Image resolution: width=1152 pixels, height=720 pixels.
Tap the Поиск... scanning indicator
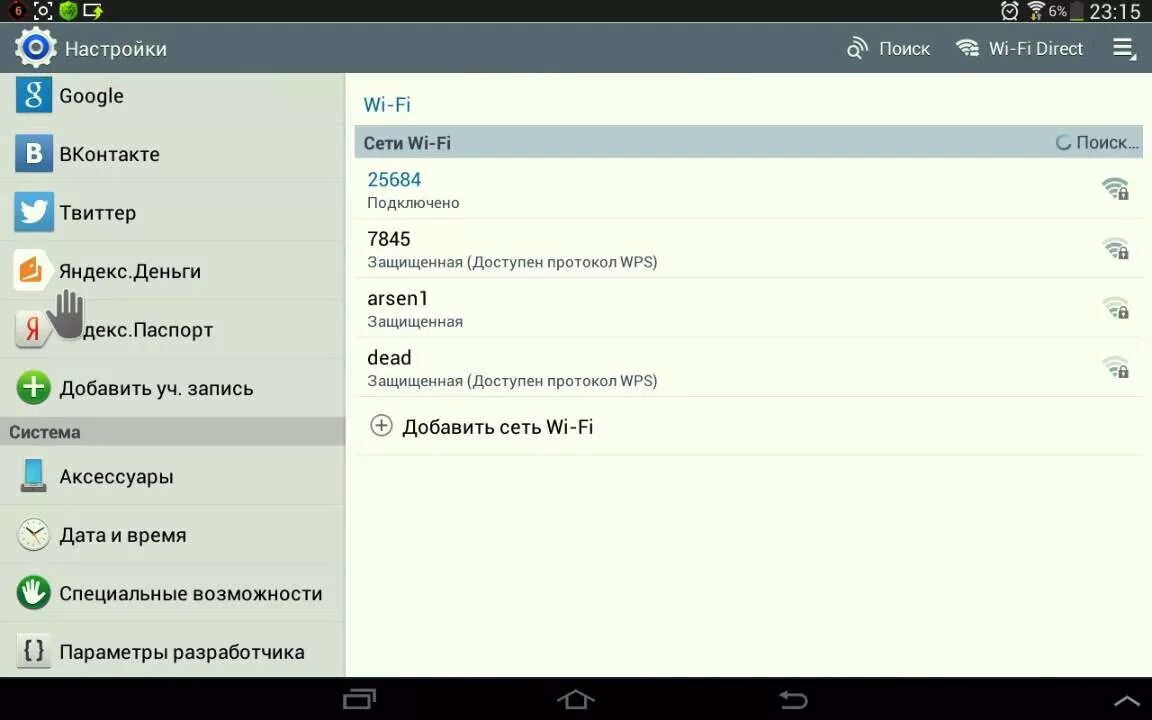click(1098, 143)
